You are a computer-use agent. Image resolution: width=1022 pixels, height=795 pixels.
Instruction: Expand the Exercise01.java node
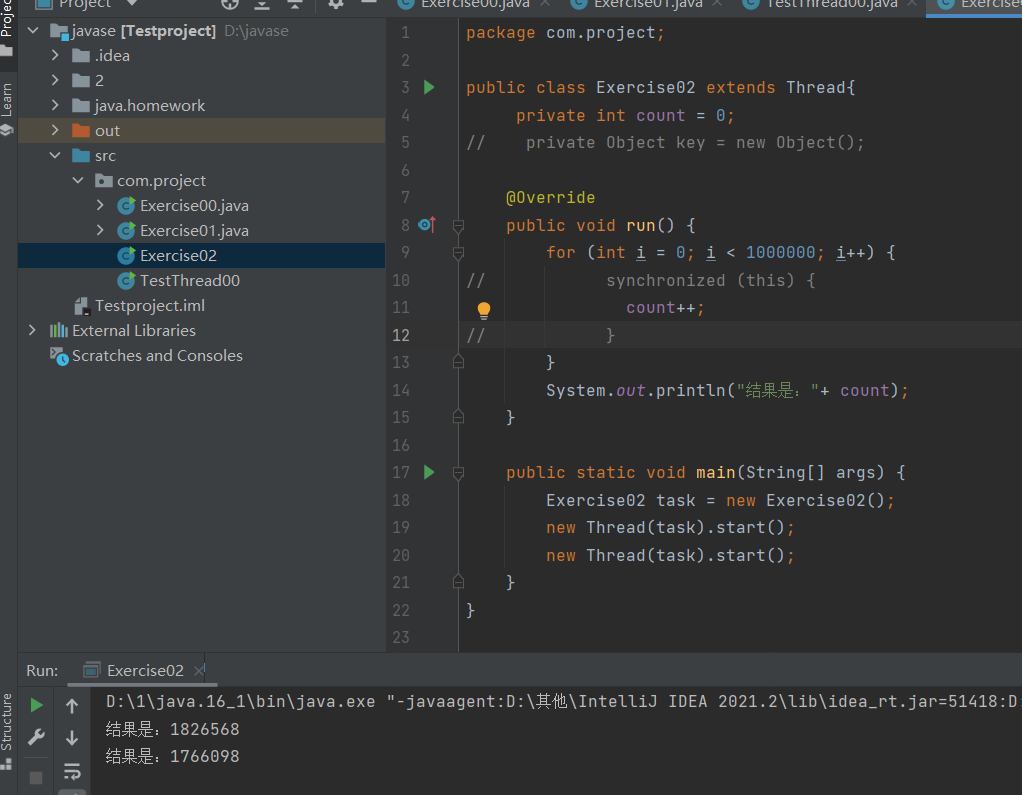(x=100, y=231)
